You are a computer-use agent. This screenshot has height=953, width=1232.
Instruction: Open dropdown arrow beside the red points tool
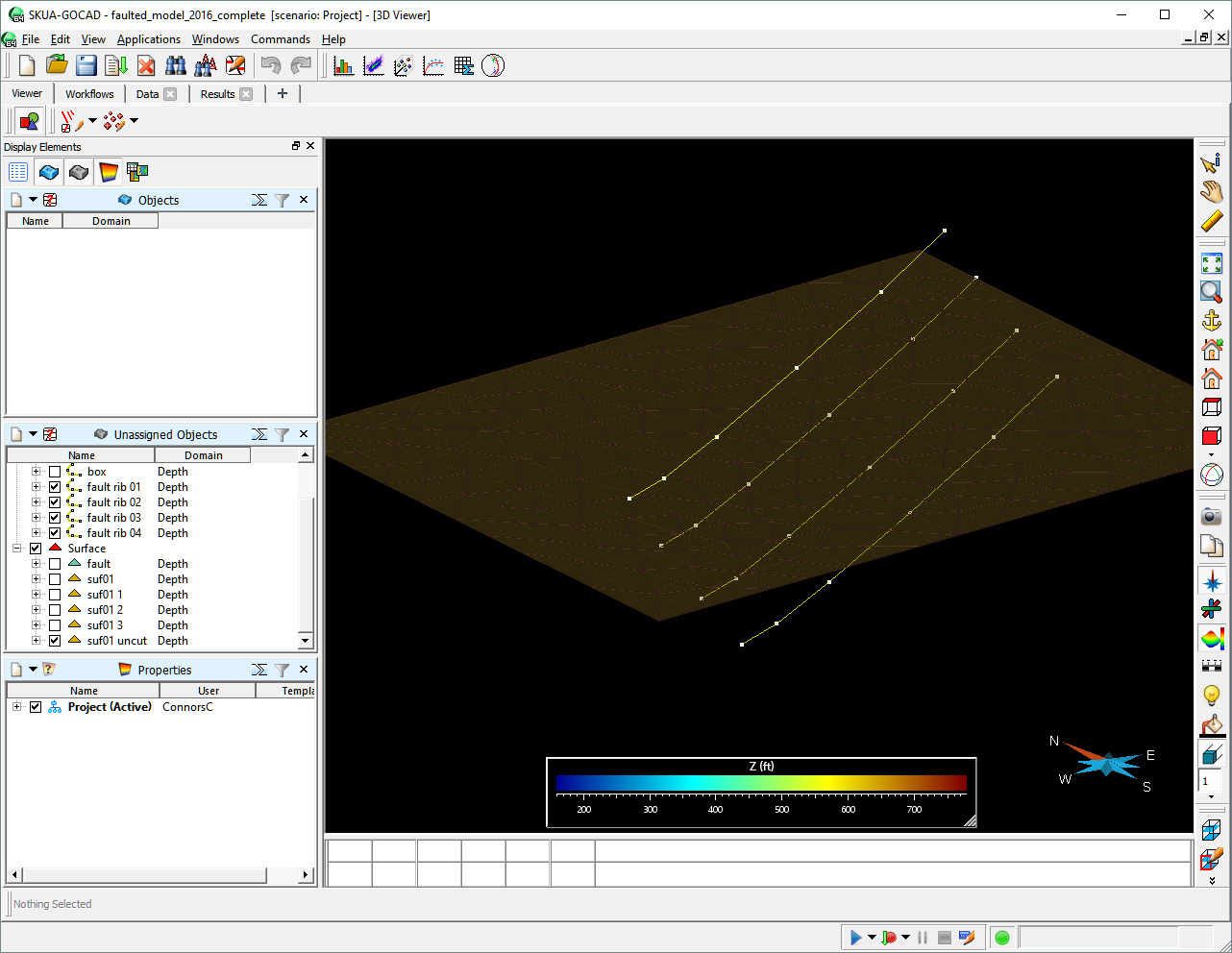click(134, 121)
